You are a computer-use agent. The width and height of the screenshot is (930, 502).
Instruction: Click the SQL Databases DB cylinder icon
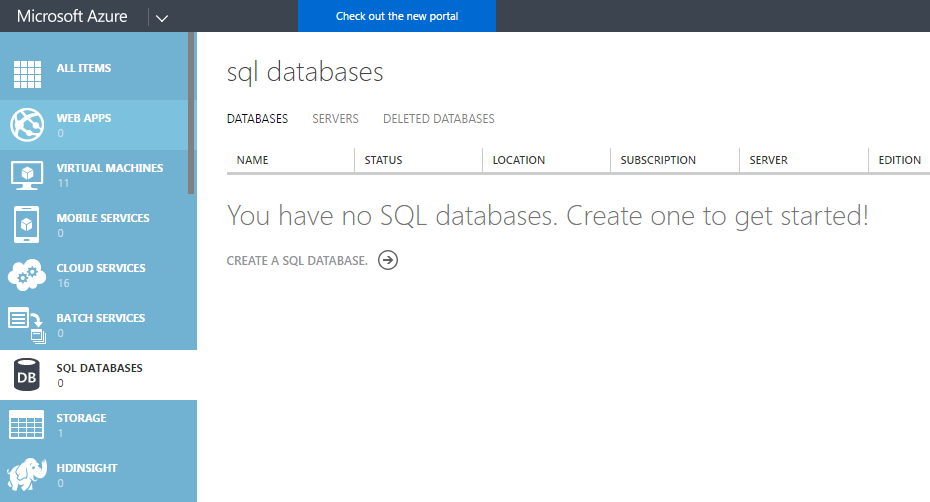tap(27, 374)
